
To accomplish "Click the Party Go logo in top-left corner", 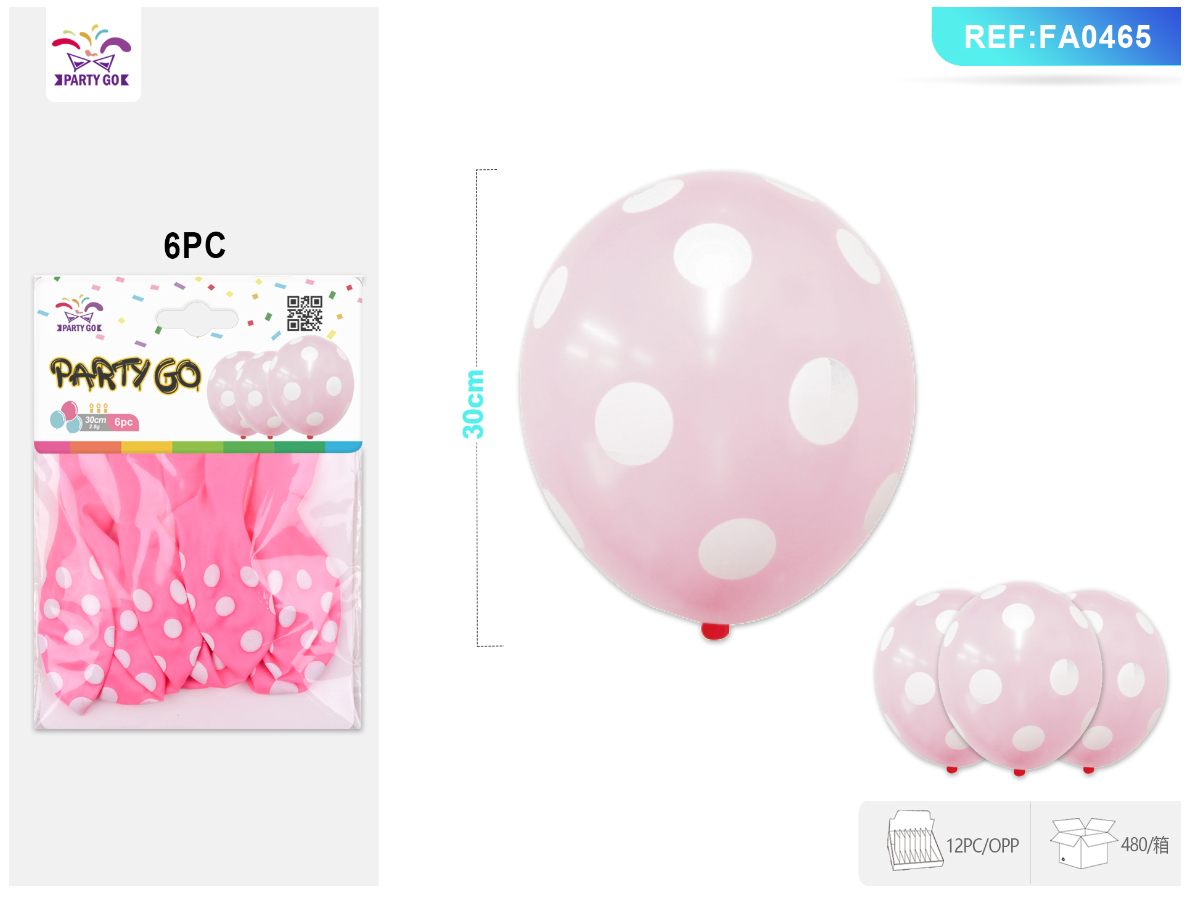I will coord(93,54).
